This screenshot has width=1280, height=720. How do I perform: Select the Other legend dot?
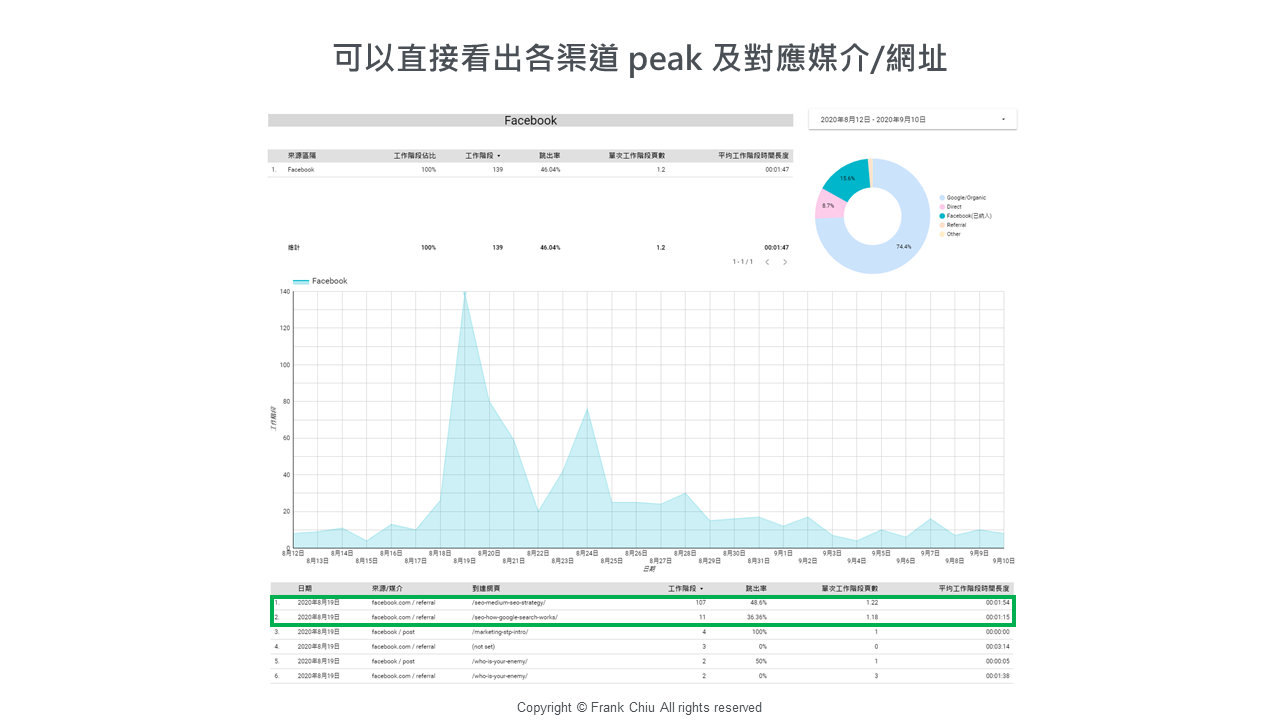tap(942, 234)
